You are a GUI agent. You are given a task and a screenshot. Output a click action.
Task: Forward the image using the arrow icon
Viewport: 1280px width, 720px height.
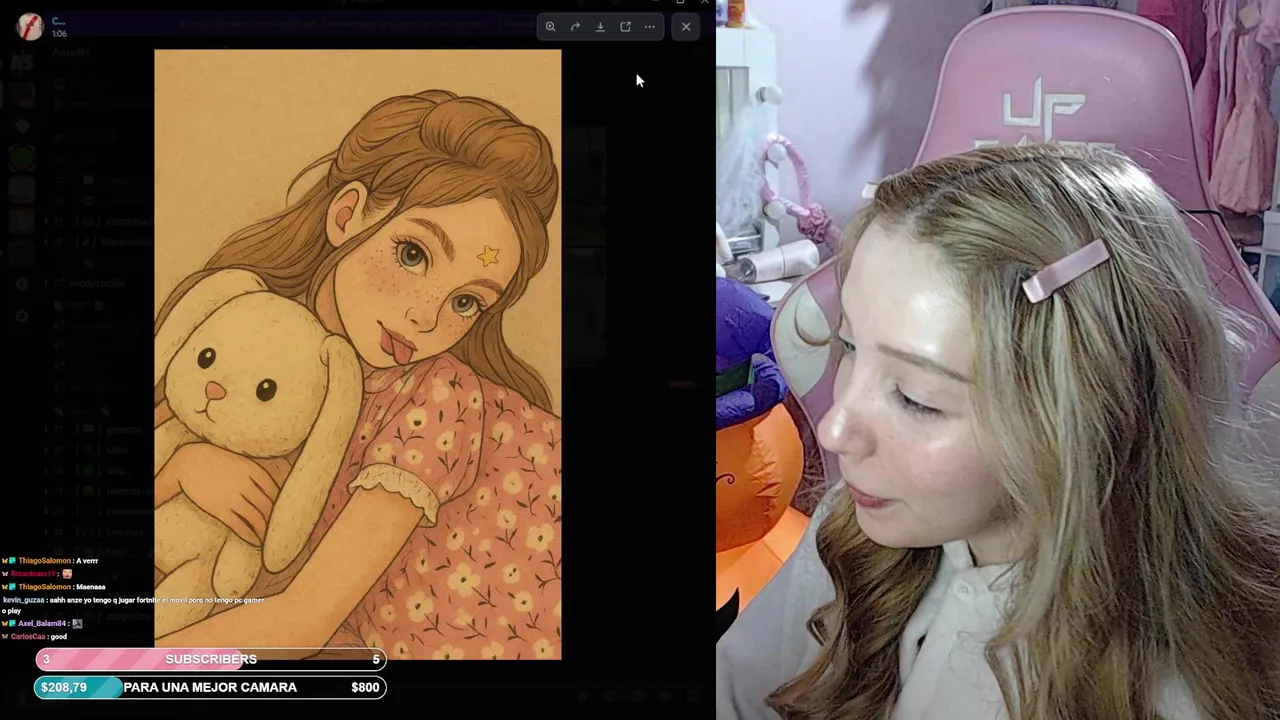pos(575,27)
